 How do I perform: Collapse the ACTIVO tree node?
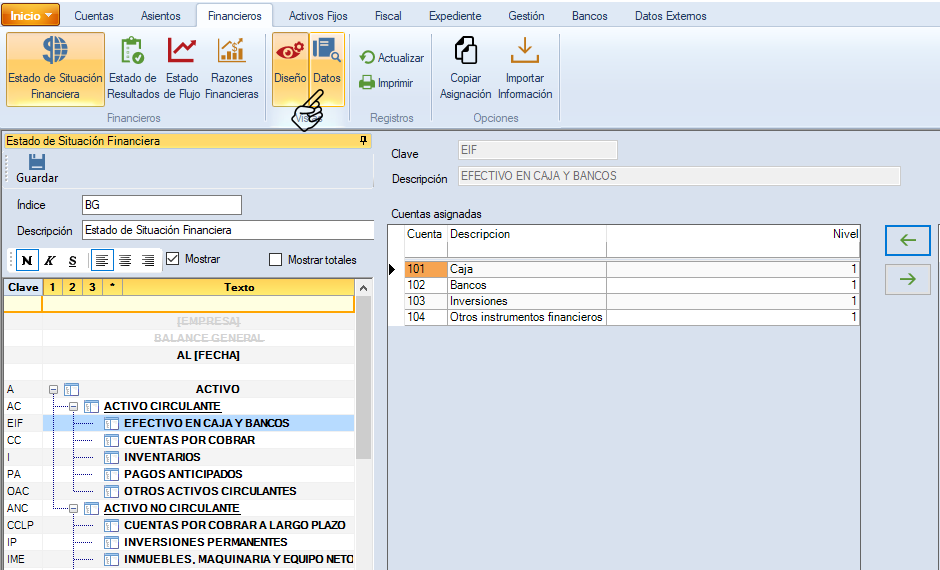click(54, 389)
